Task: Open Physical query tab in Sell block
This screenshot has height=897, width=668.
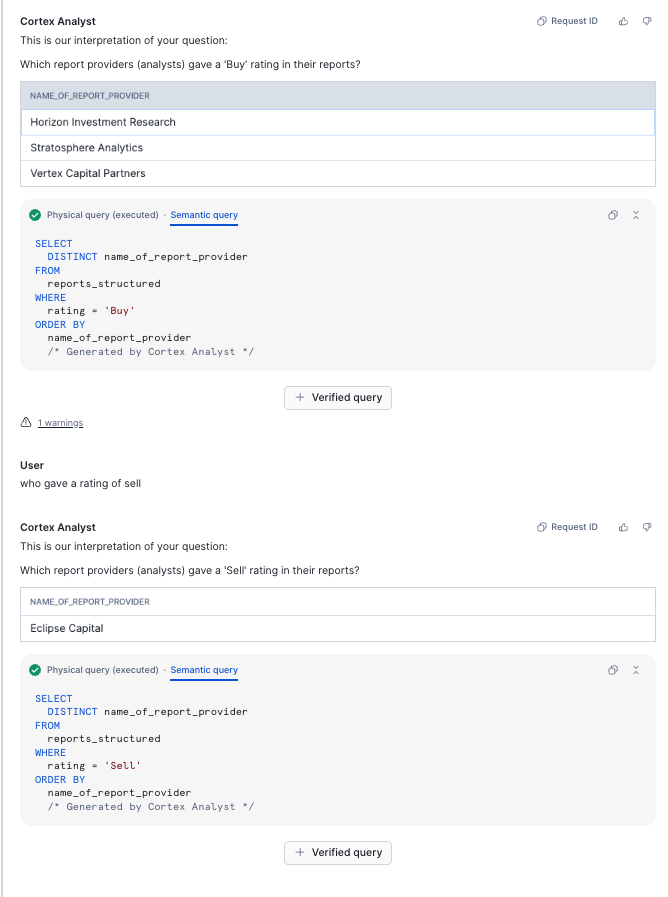Action: [102, 670]
